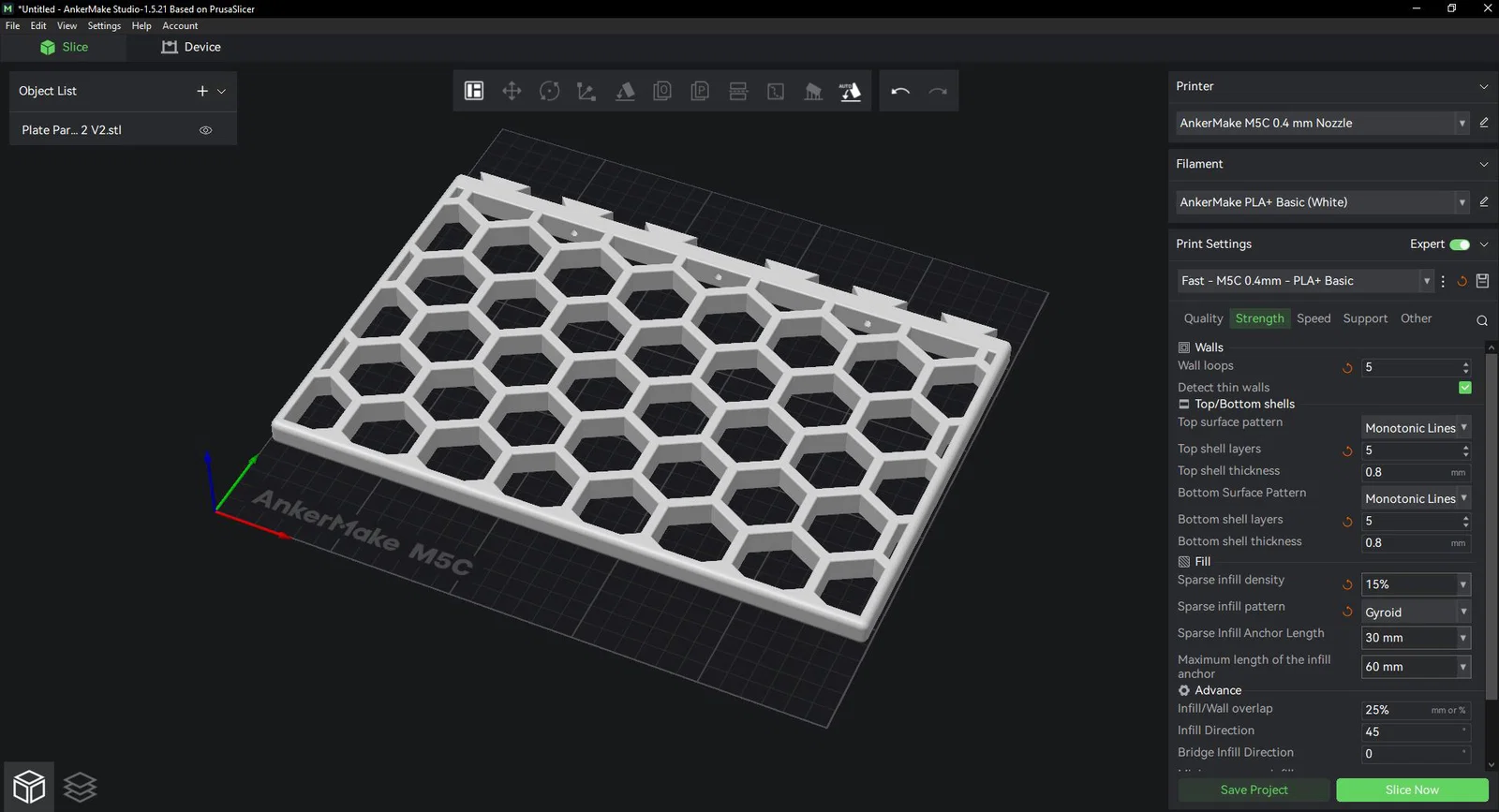
Task: Click the print settings vertical scrollbar
Action: [x=1492, y=524]
